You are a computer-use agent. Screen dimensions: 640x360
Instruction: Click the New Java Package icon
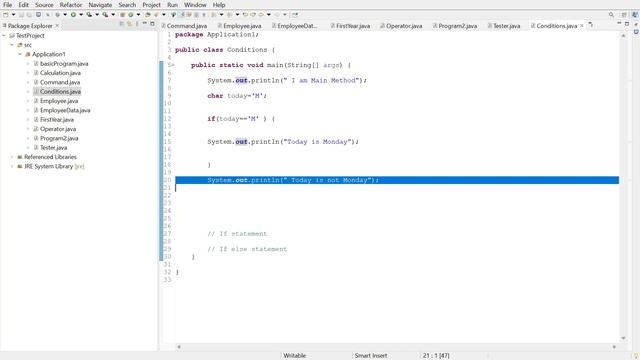(122, 15)
